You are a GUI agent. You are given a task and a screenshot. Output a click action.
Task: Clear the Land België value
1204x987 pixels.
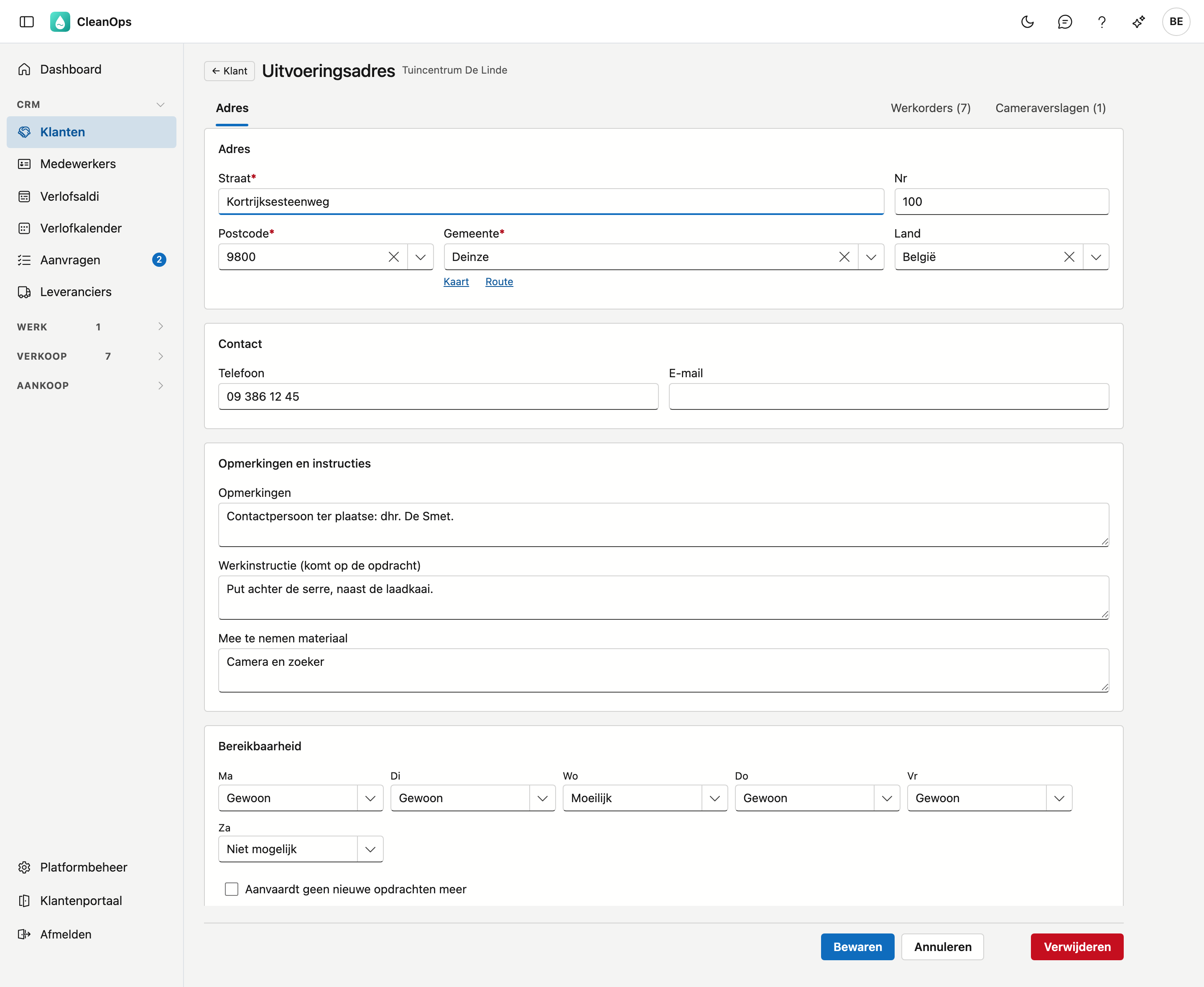(1069, 257)
